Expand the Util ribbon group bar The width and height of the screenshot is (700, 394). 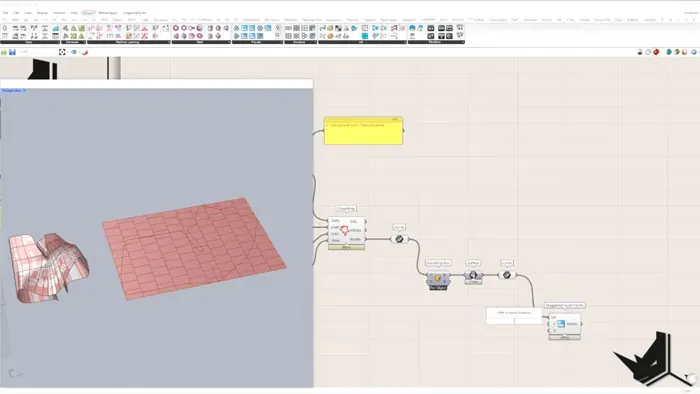362,42
